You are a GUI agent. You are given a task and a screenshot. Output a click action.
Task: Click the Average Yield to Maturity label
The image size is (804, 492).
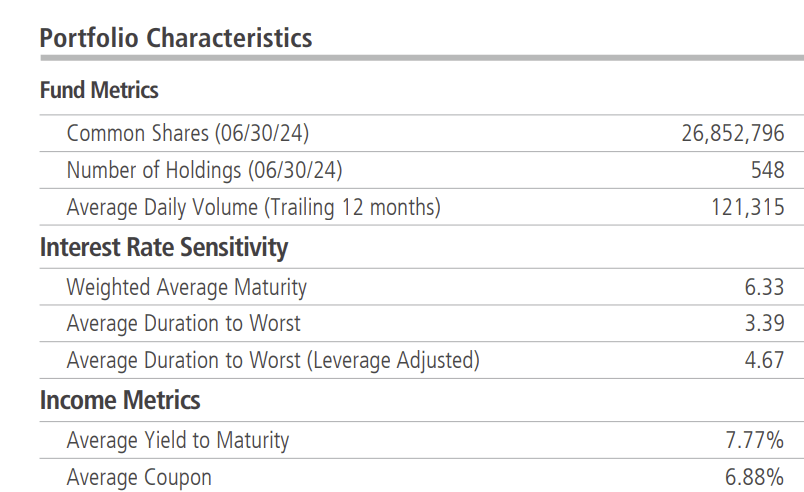click(x=178, y=440)
